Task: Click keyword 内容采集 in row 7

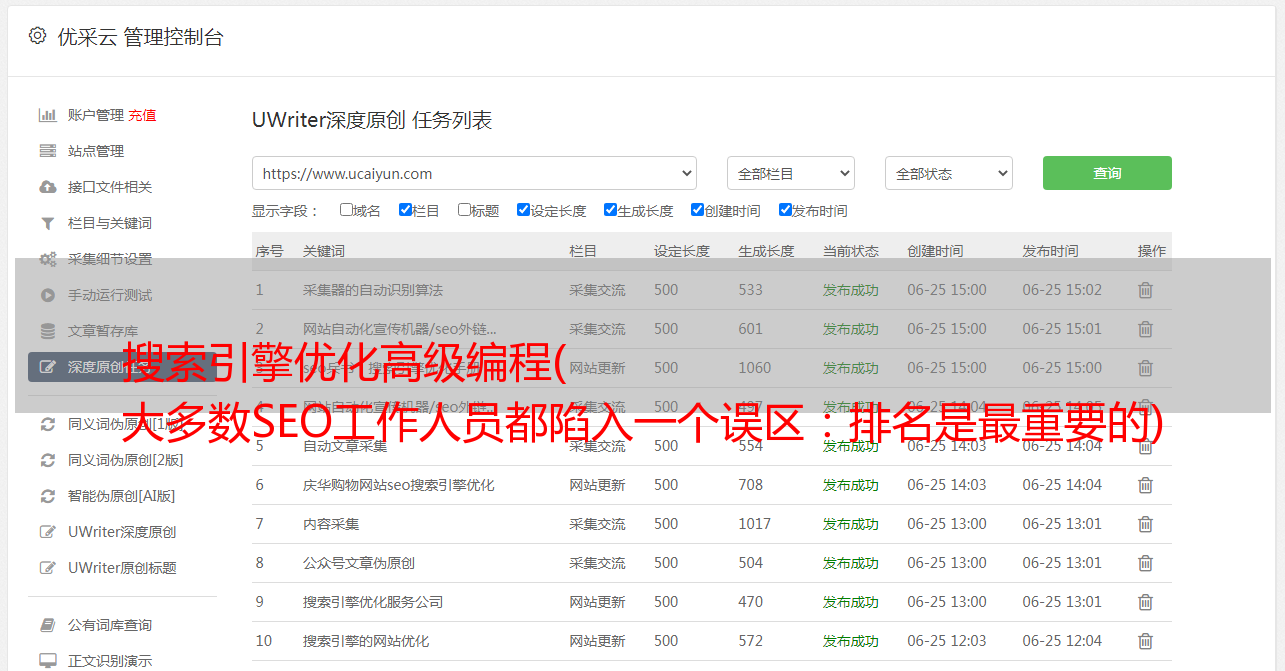Action: click(x=331, y=524)
